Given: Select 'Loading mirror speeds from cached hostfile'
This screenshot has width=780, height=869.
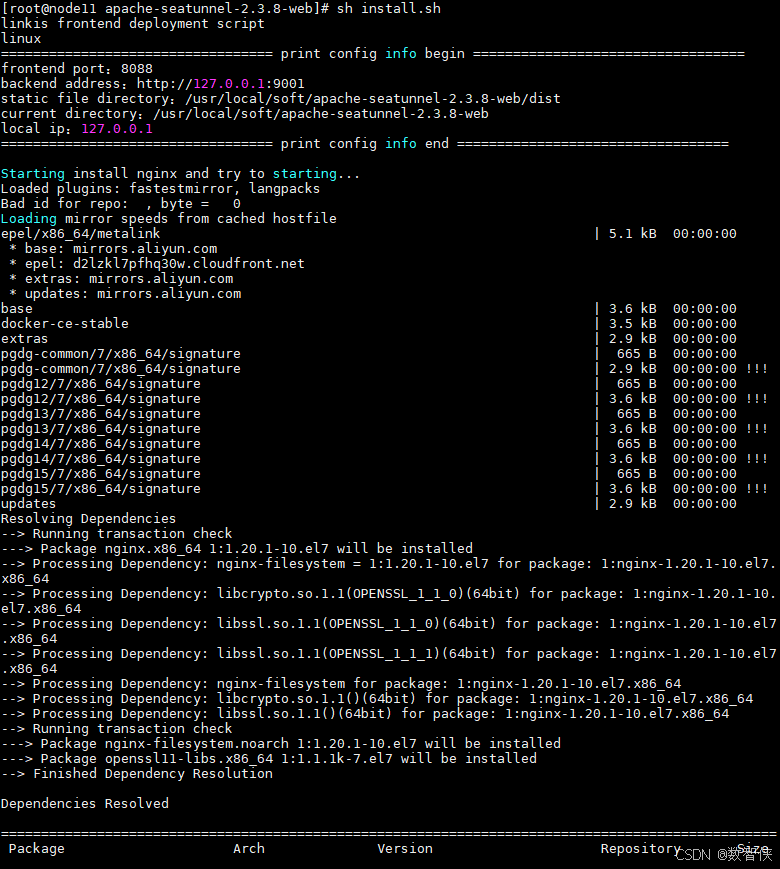Looking at the screenshot, I should (x=169, y=218).
